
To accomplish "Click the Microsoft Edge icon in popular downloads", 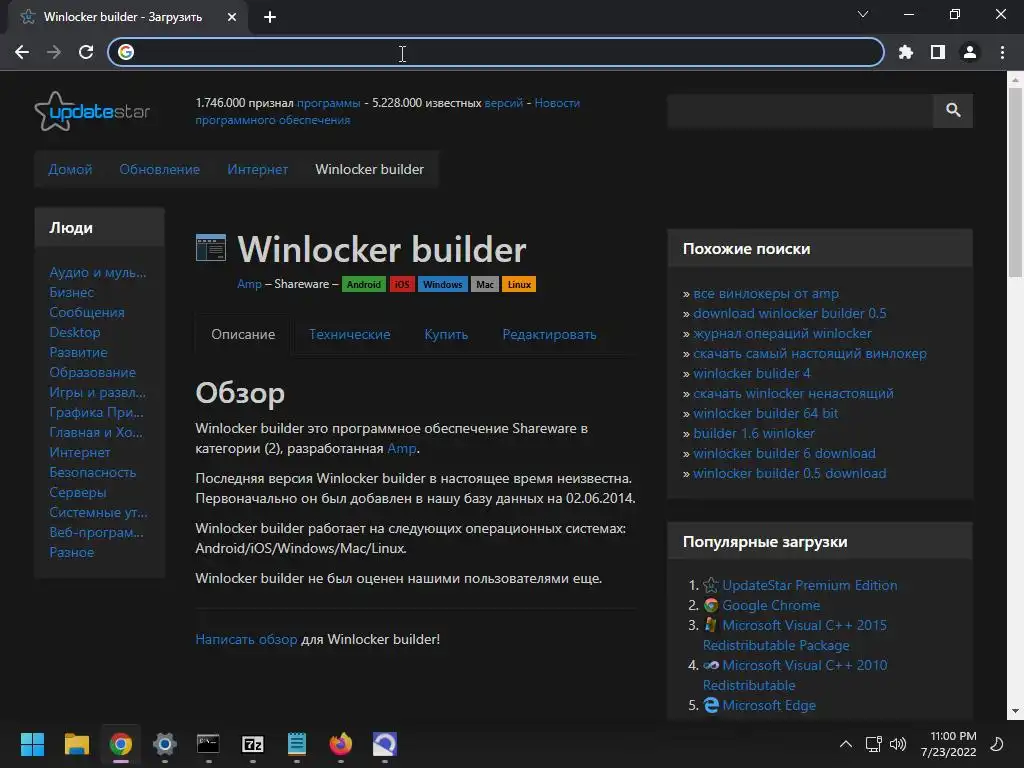I will click(711, 705).
